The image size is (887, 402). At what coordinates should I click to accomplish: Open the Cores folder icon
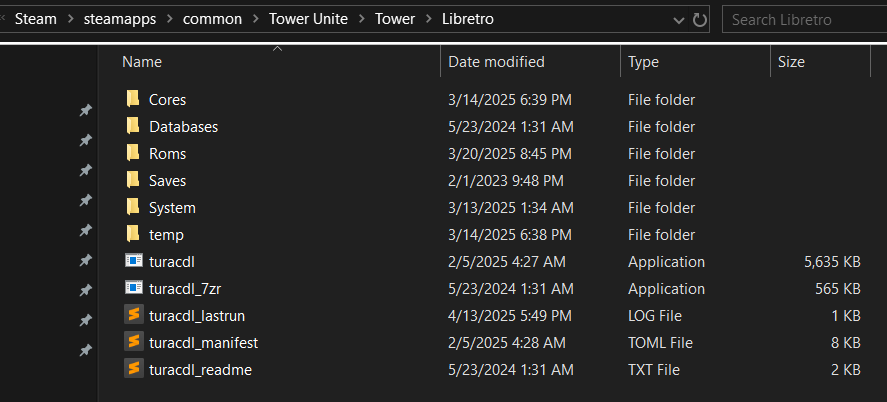tap(133, 100)
